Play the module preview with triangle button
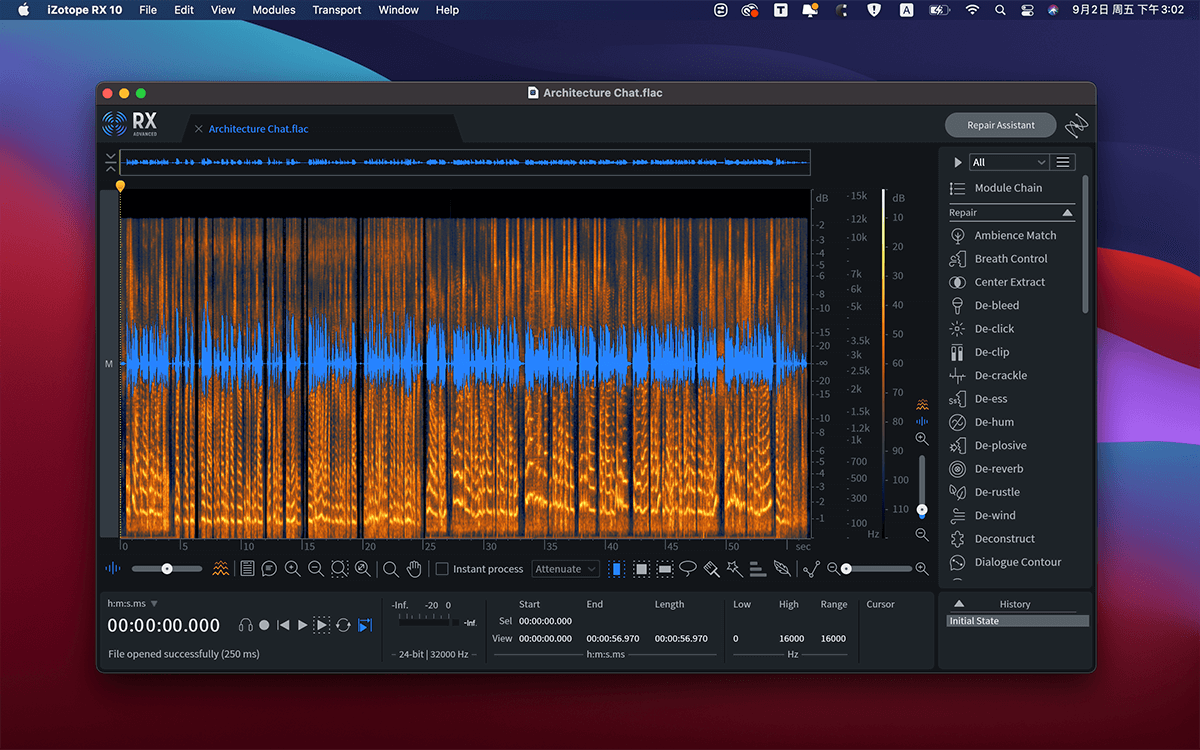This screenshot has width=1200, height=750. [958, 162]
